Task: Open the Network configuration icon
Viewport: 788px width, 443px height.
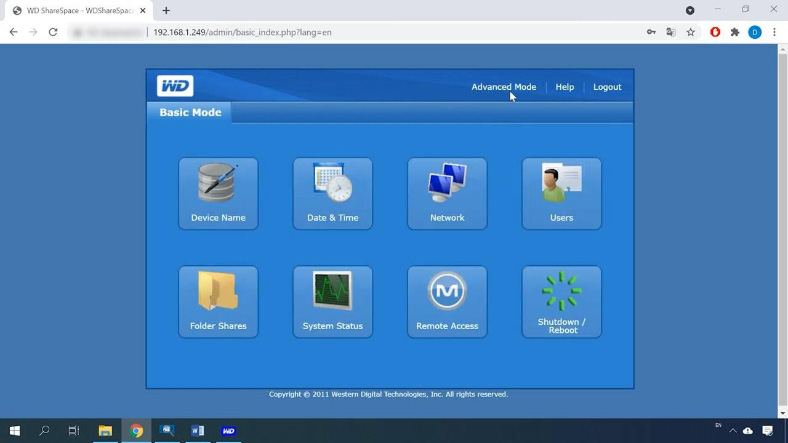Action: [447, 194]
